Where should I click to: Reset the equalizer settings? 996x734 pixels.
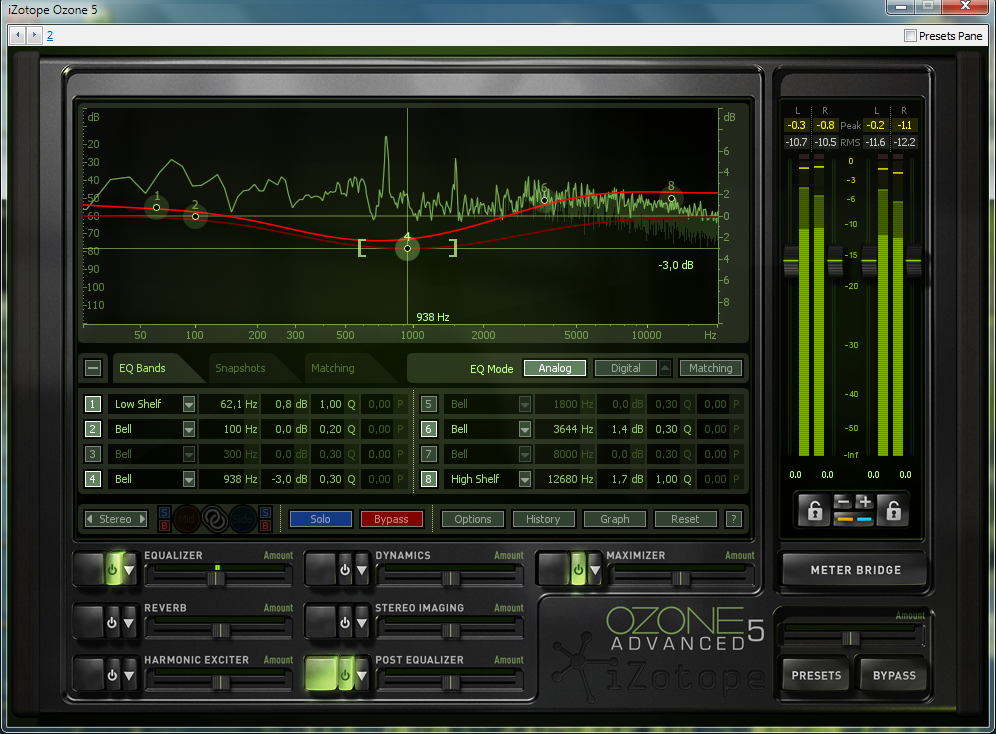pos(685,519)
